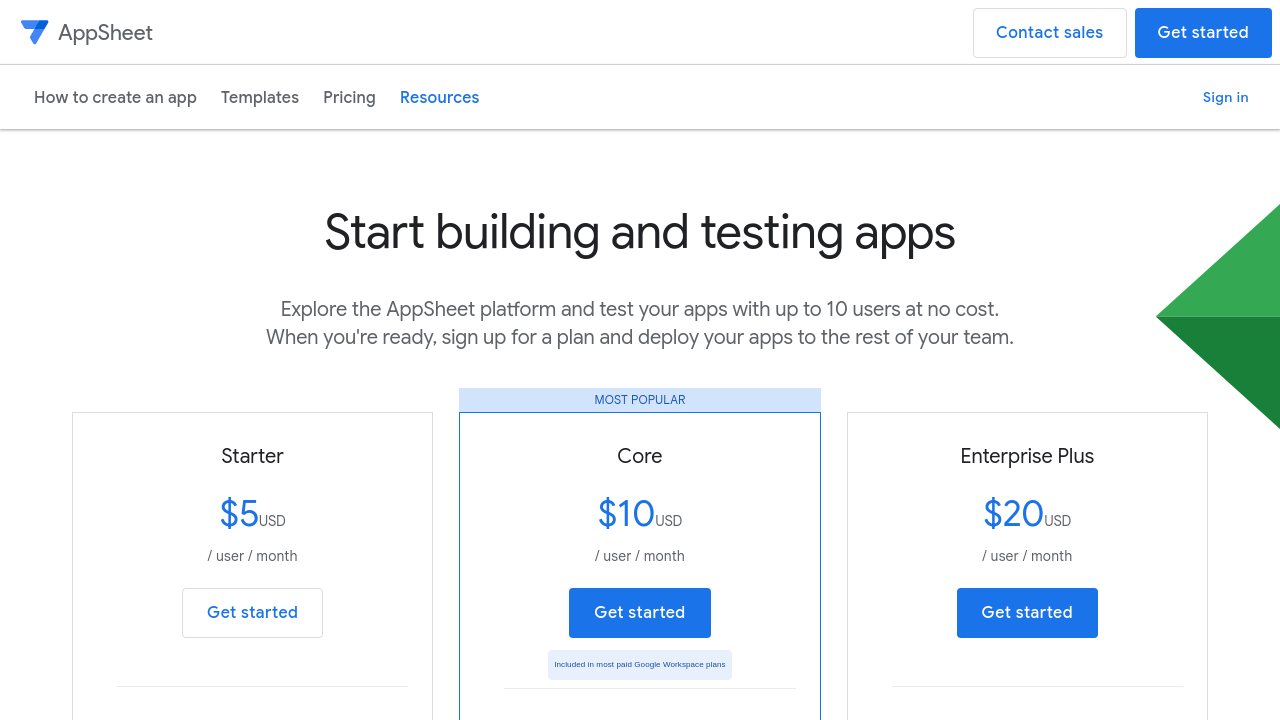This screenshot has width=1280, height=720.
Task: Select the Enterprise Plus plan title
Action: coord(1027,456)
